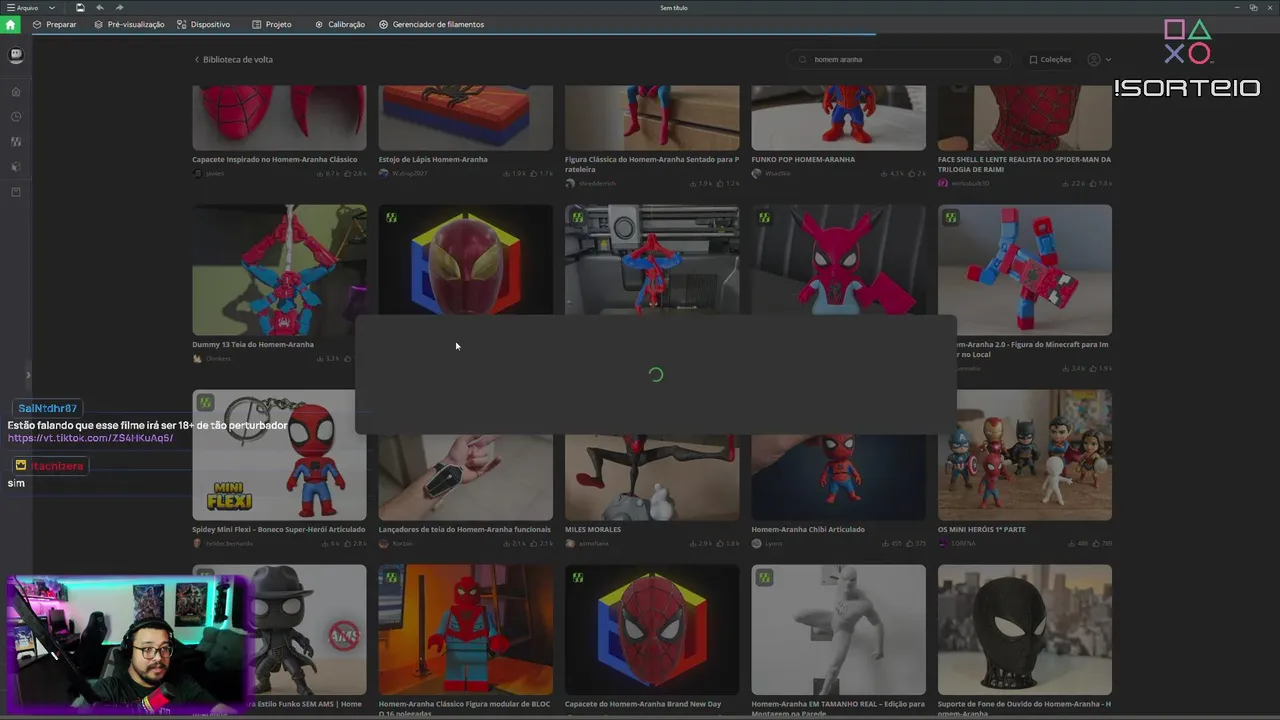Open the Spidey Mini Flexi thumbnail

pyautogui.click(x=279, y=455)
